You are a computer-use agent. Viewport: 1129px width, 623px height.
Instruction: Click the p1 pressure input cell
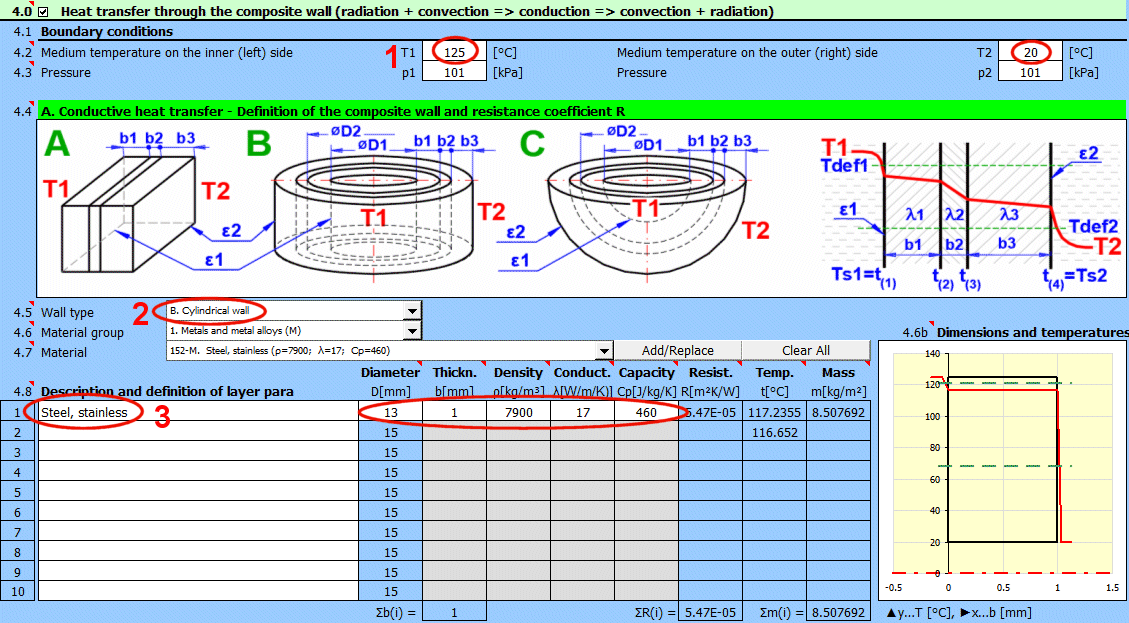[455, 72]
